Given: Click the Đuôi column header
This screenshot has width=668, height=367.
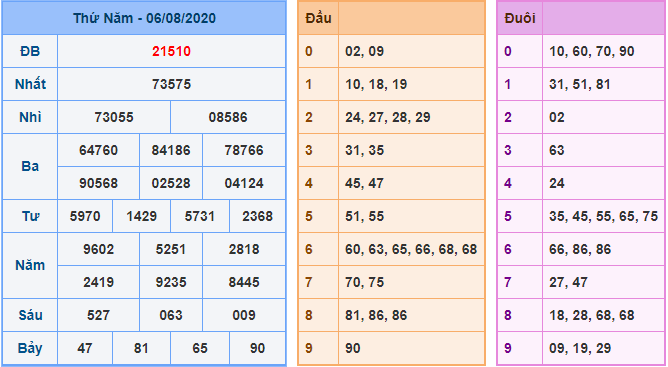Looking at the screenshot, I should (x=520, y=18).
